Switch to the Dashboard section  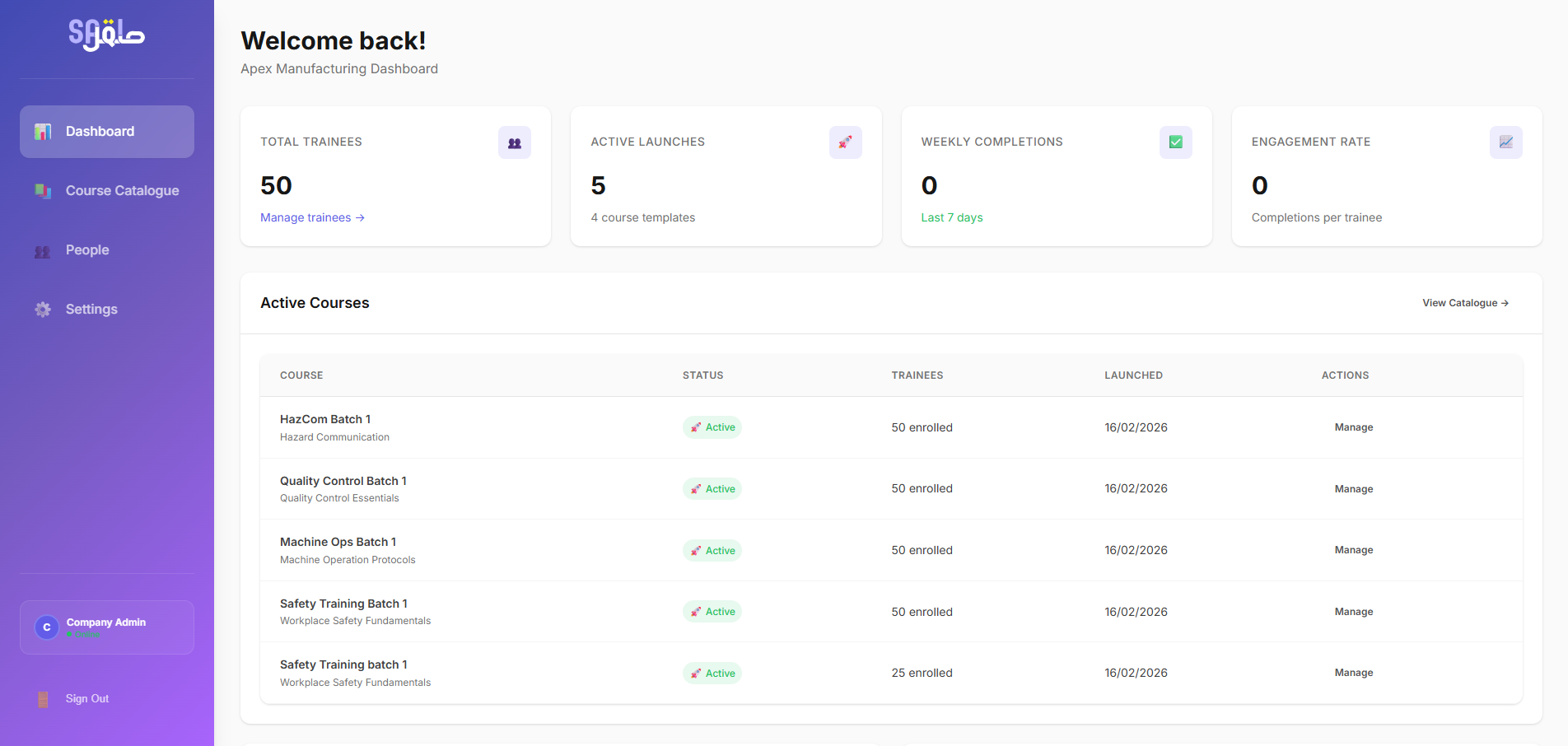click(99, 131)
